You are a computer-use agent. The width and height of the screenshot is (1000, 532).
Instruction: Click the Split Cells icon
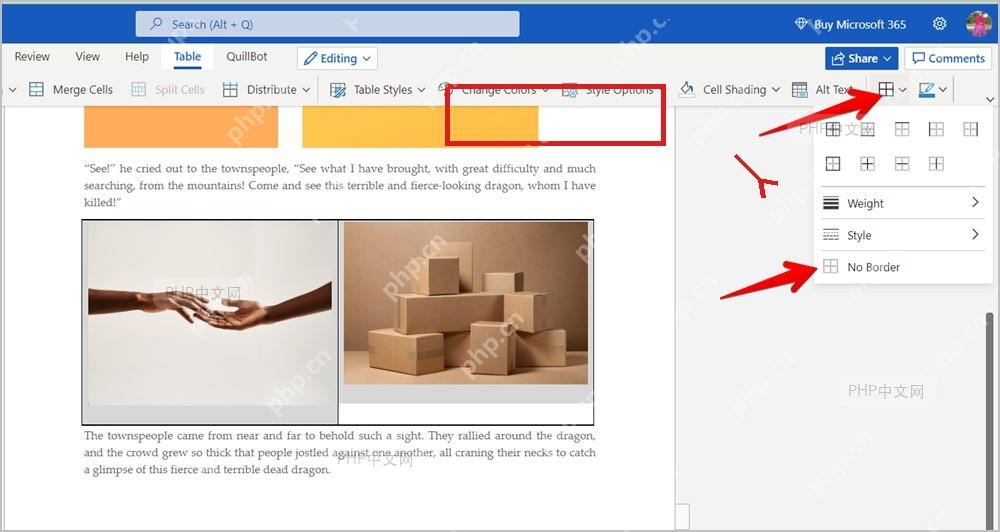pos(138,89)
